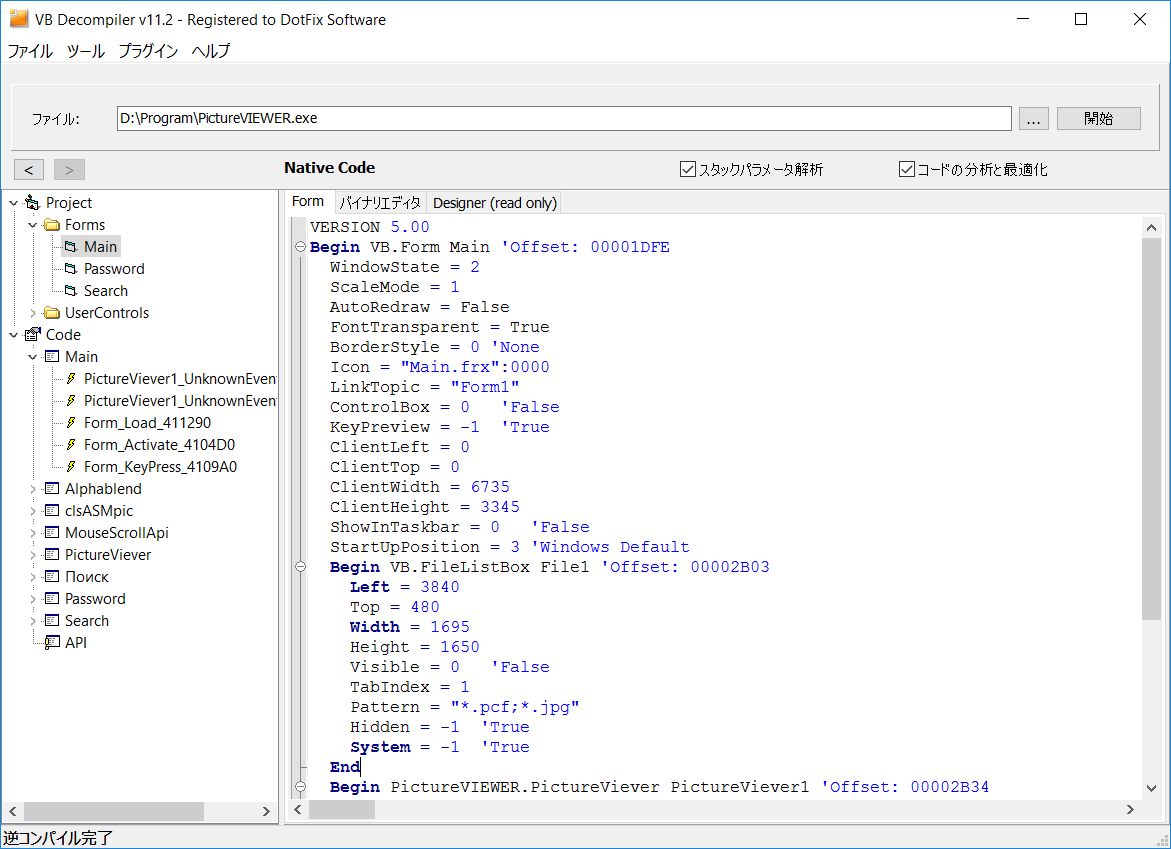The height and width of the screenshot is (849, 1171).
Task: Expand the MouseScrollApi module node
Action: click(x=33, y=533)
